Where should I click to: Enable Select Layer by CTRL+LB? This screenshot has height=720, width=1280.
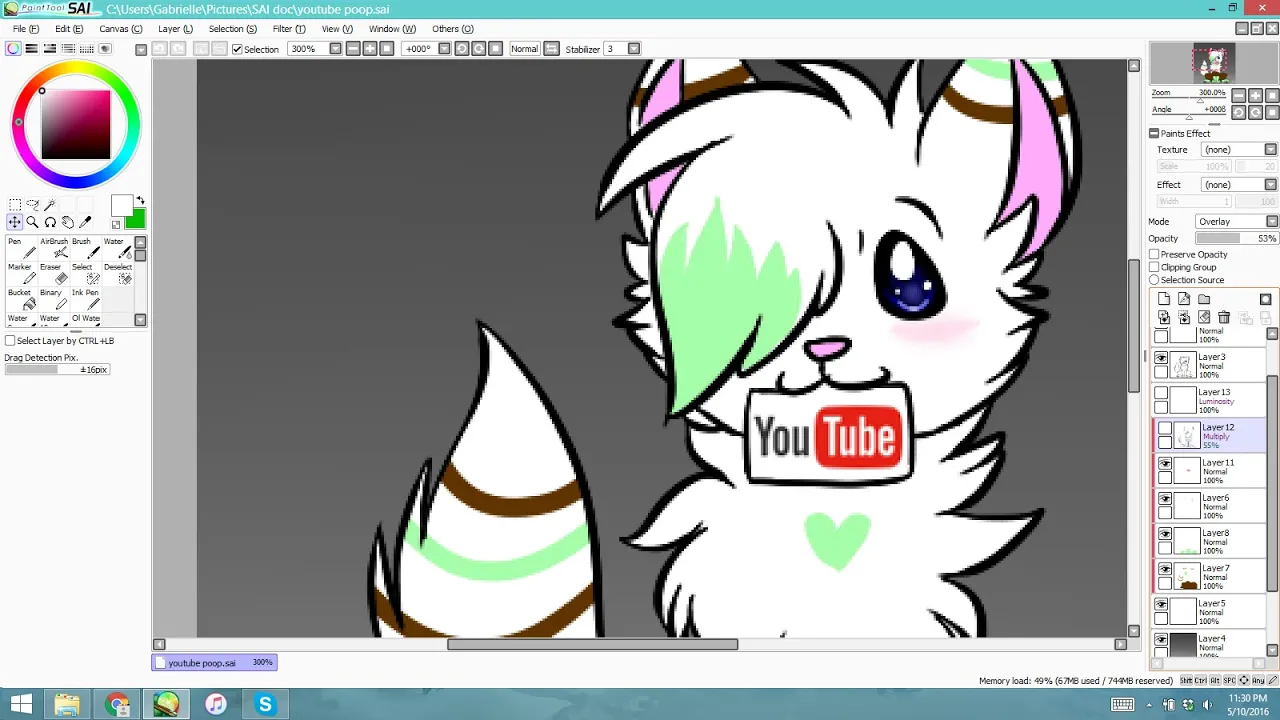point(10,341)
